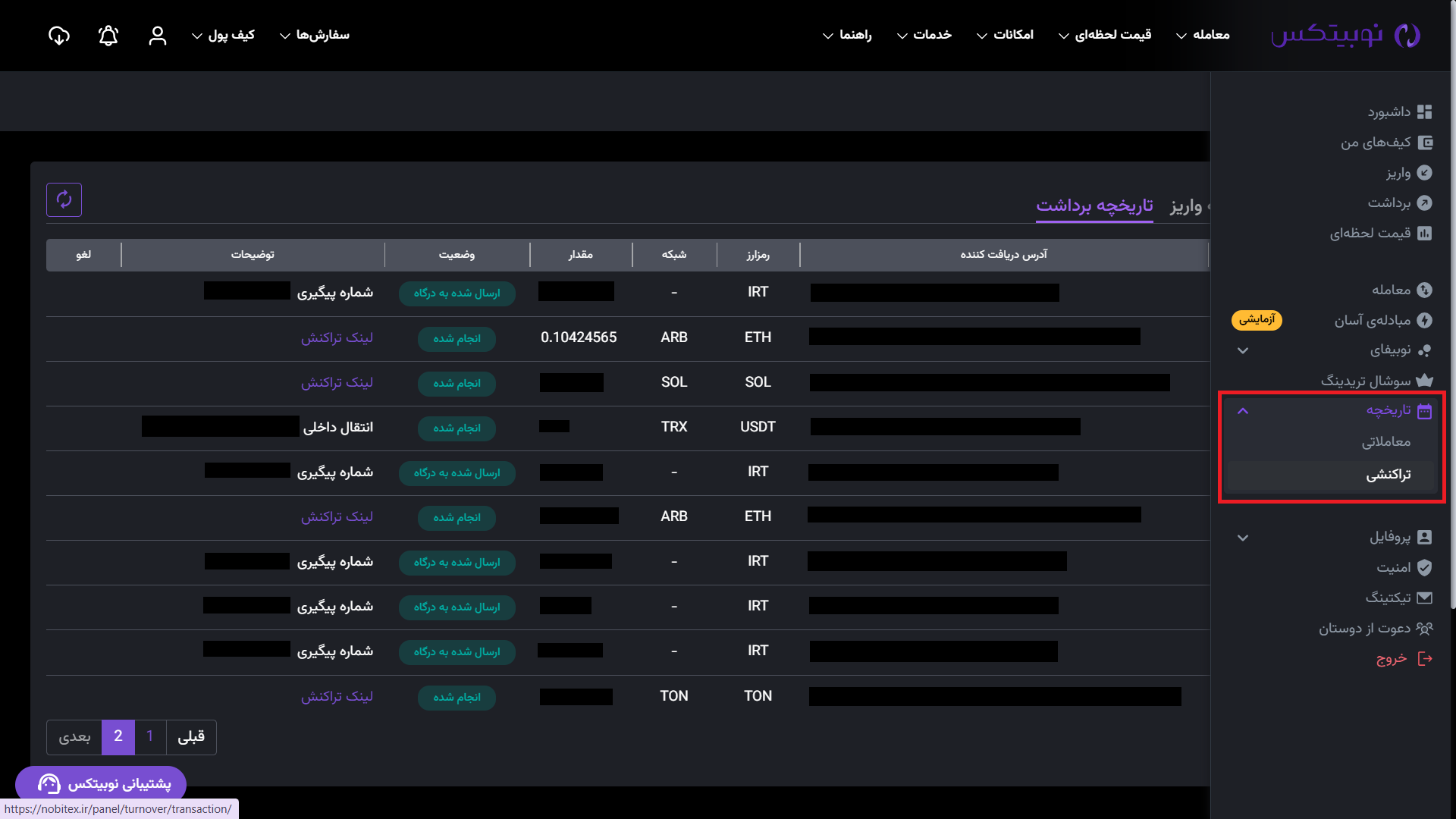Click the دعوت از دوستان people icon
Screen dimensions: 1456x819
(1425, 628)
